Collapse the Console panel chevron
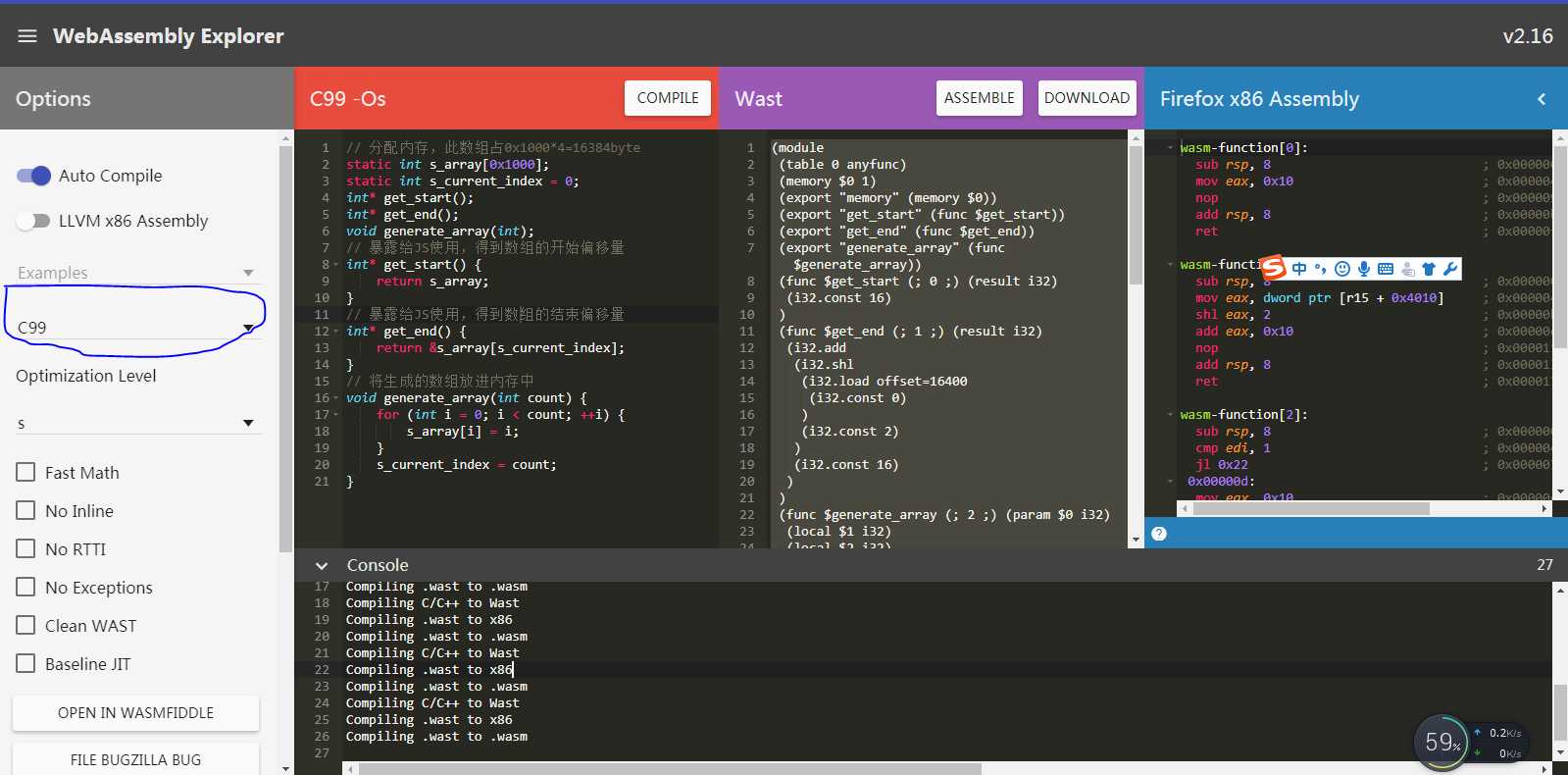Viewport: 1568px width, 775px height. [x=321, y=566]
